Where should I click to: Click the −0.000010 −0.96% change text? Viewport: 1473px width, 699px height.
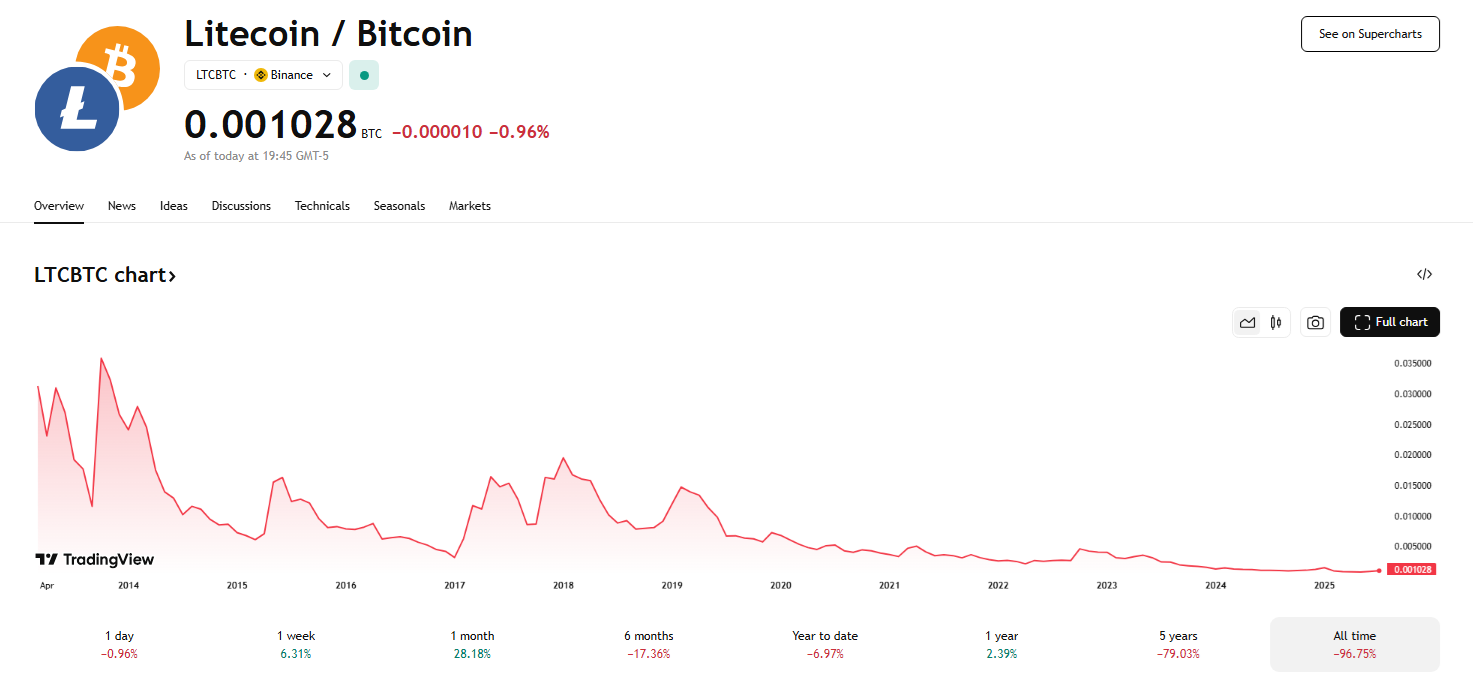pos(470,131)
